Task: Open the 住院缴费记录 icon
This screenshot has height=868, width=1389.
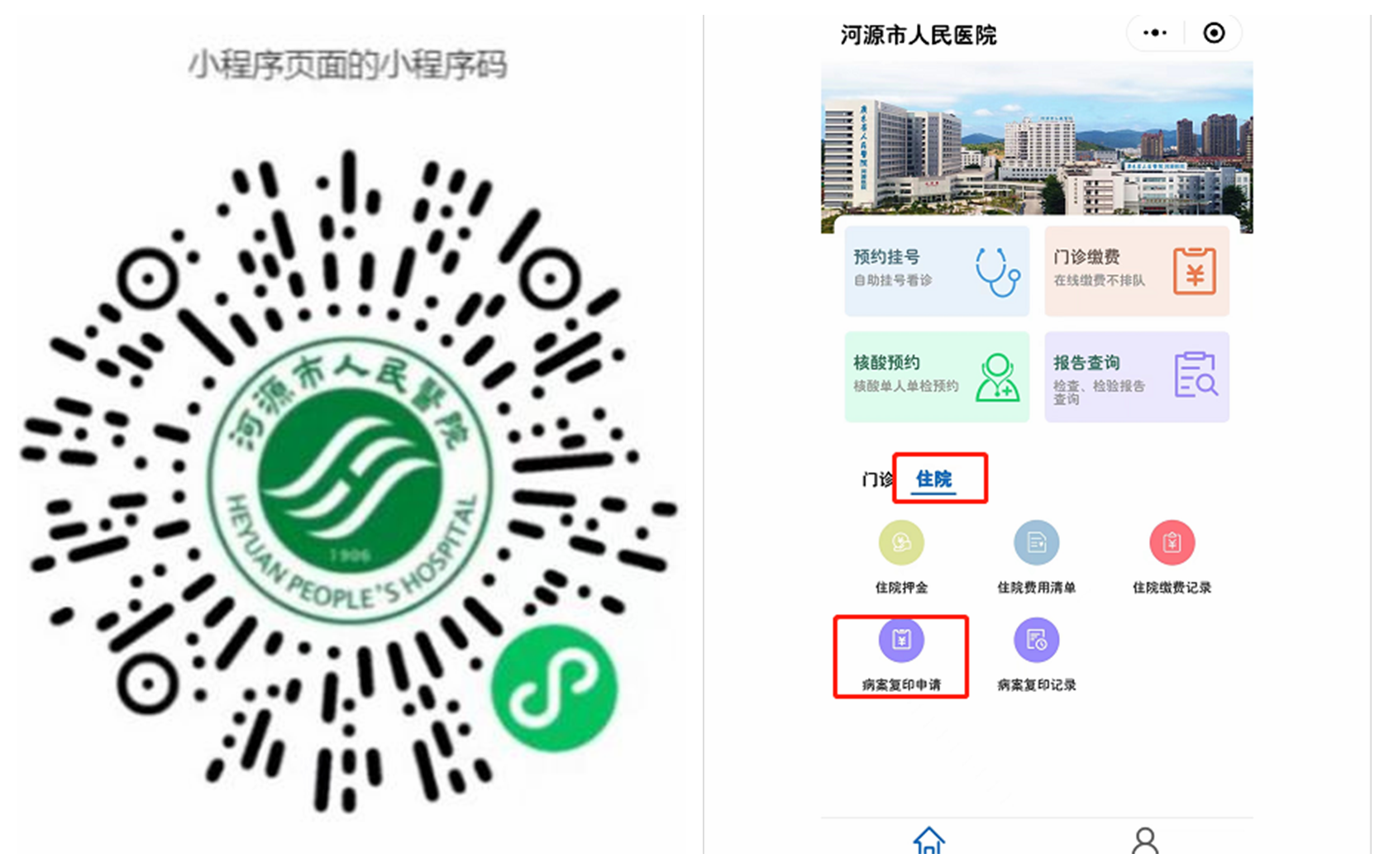Action: click(x=1172, y=543)
